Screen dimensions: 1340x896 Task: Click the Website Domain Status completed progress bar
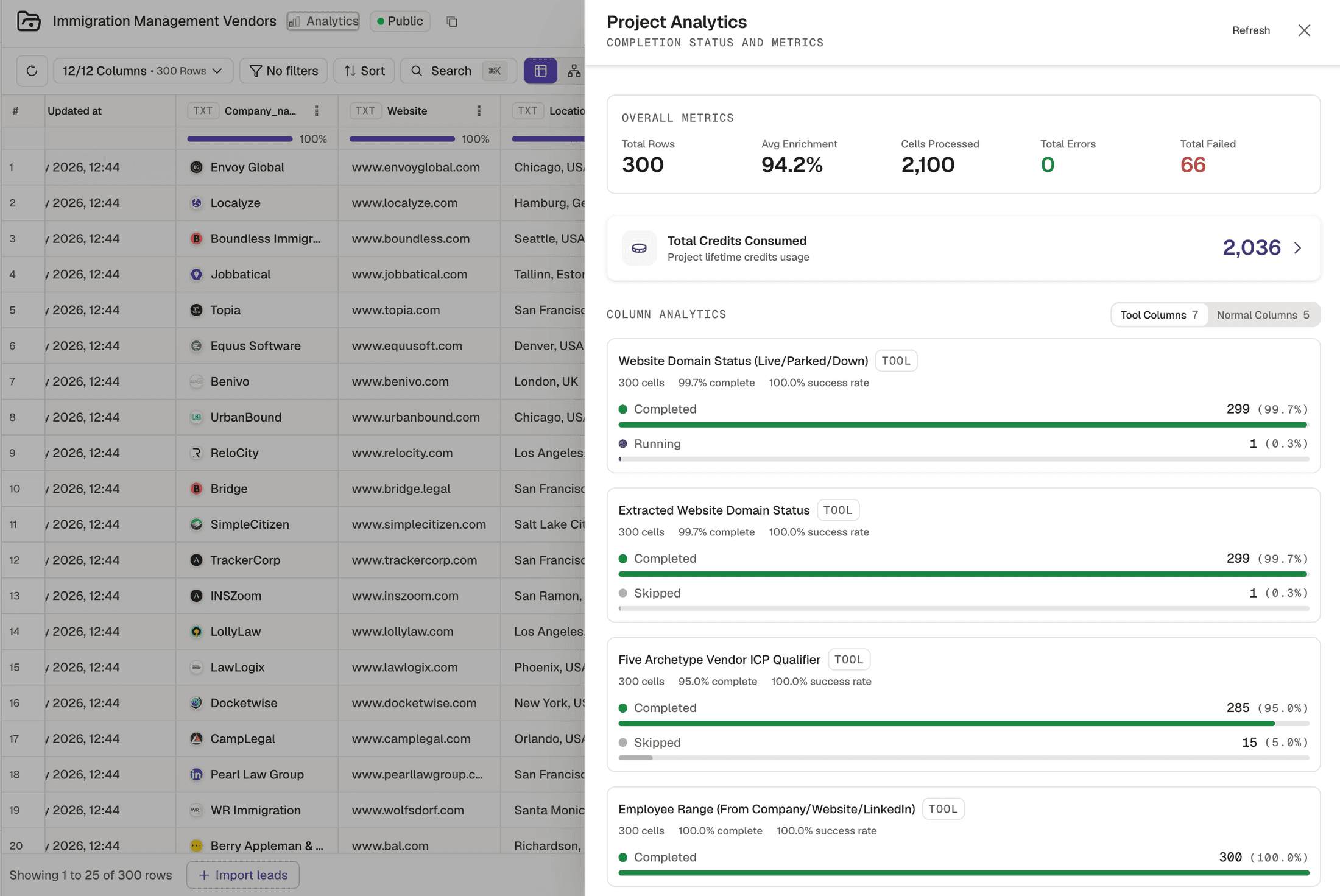pos(964,425)
